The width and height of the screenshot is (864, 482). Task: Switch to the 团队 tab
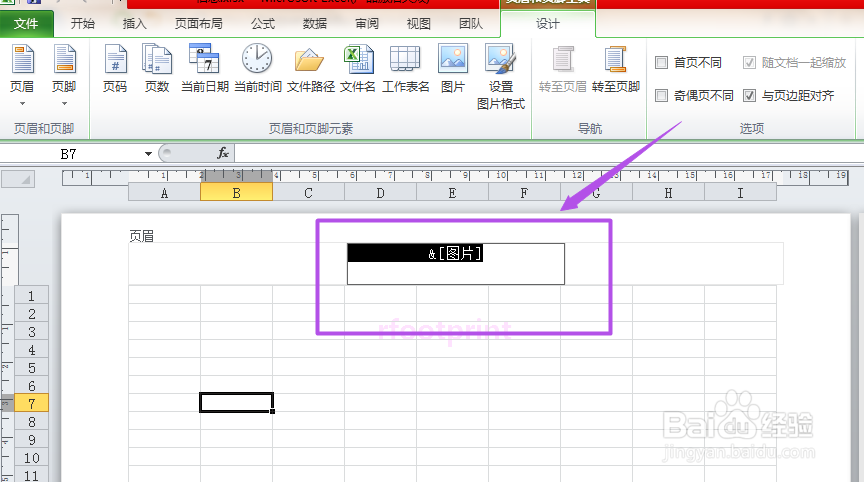point(471,24)
